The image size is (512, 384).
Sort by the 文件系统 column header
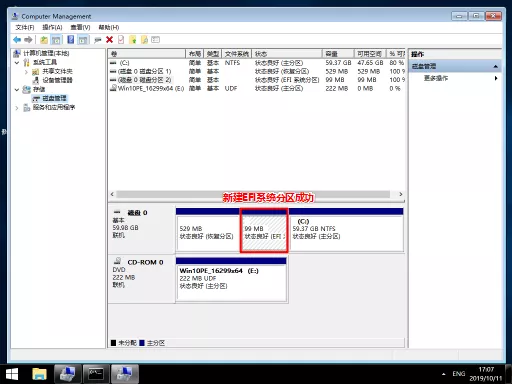pyautogui.click(x=237, y=54)
